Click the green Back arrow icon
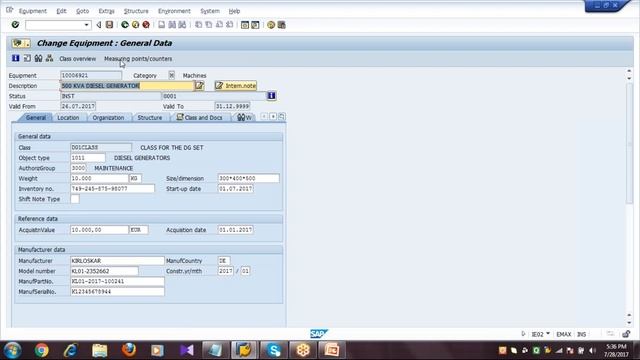The width and height of the screenshot is (640, 360). tap(125, 25)
